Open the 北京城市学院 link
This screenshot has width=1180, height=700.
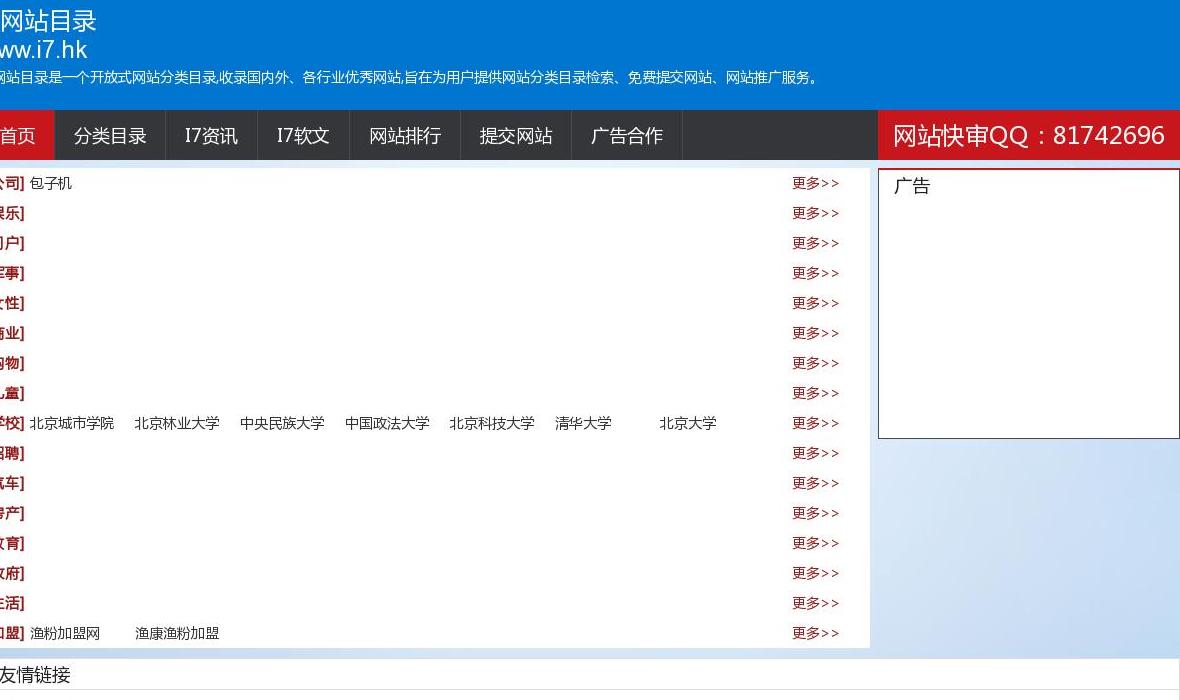click(71, 424)
